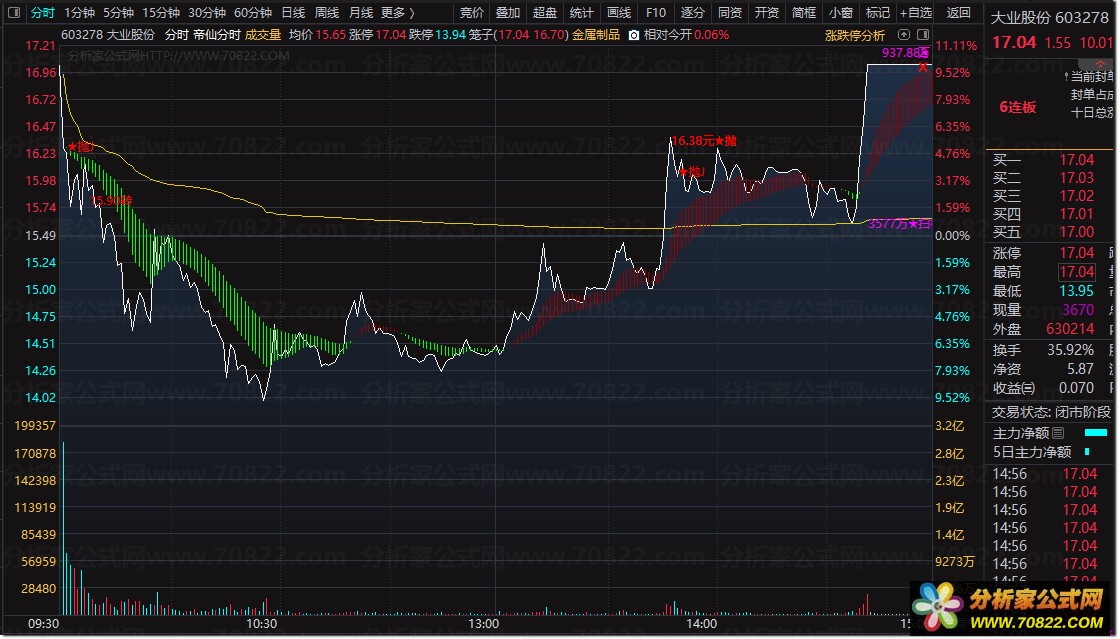Click the 主力净额 cyan bar

click(x=1096, y=433)
